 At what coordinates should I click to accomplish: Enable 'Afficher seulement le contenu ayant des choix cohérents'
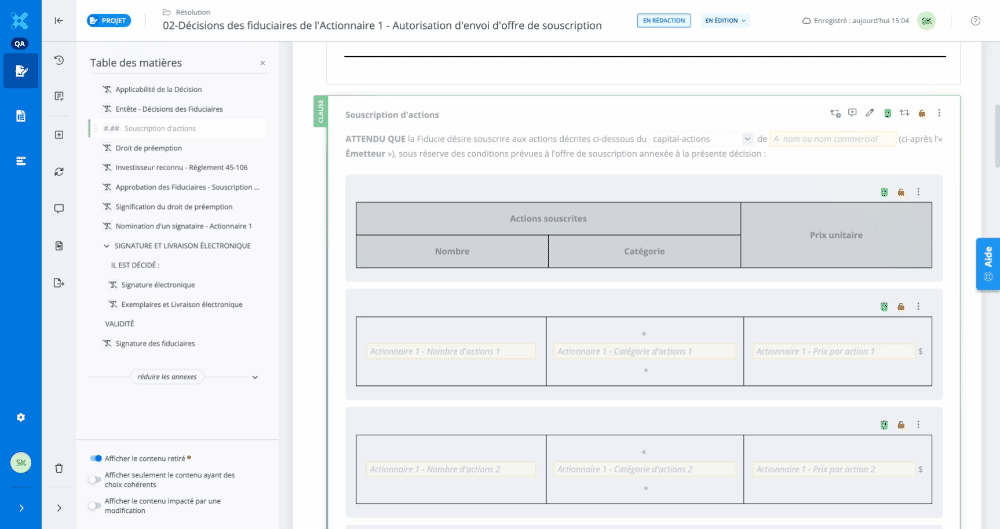tap(95, 480)
